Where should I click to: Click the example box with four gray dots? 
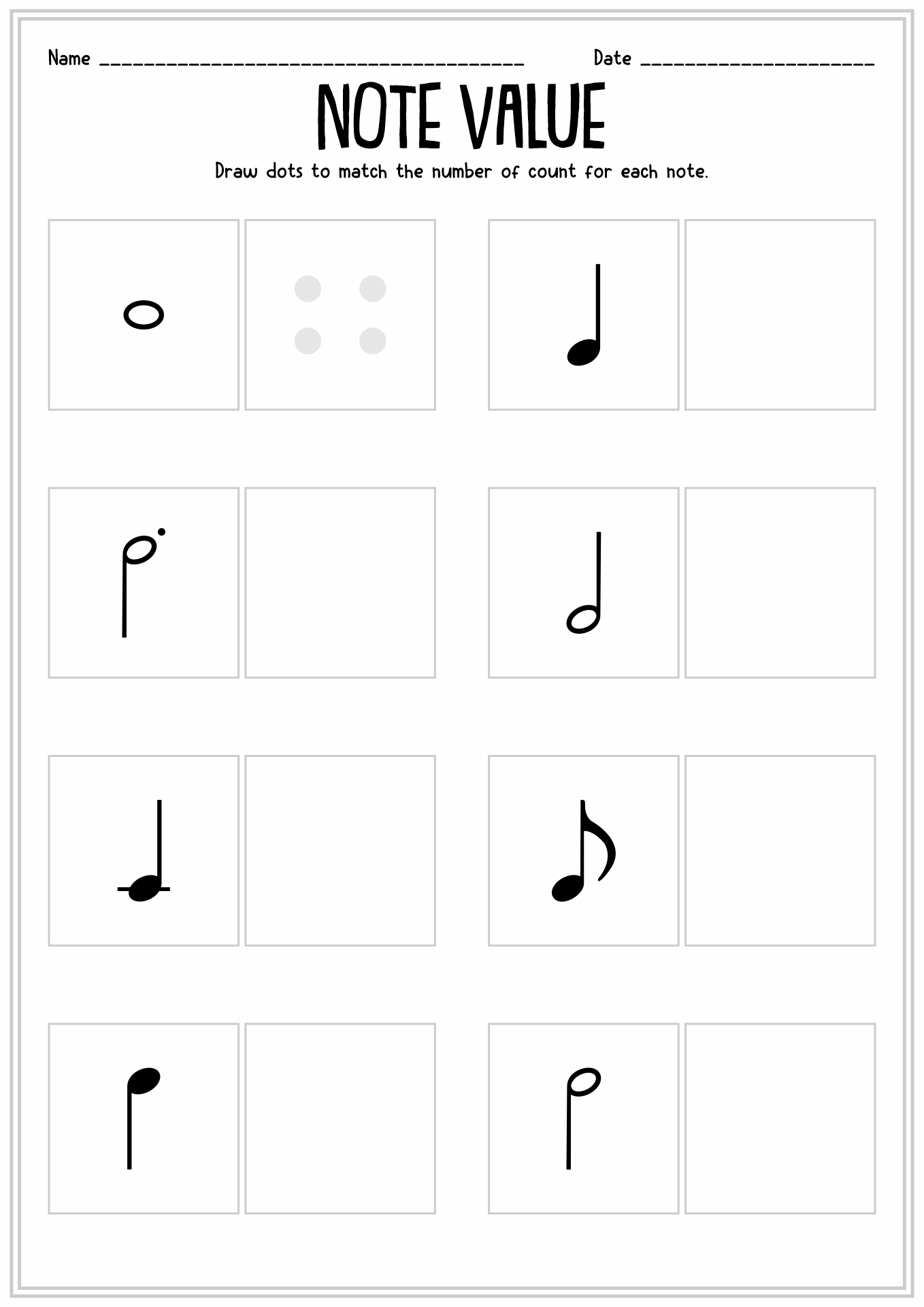tap(340, 314)
